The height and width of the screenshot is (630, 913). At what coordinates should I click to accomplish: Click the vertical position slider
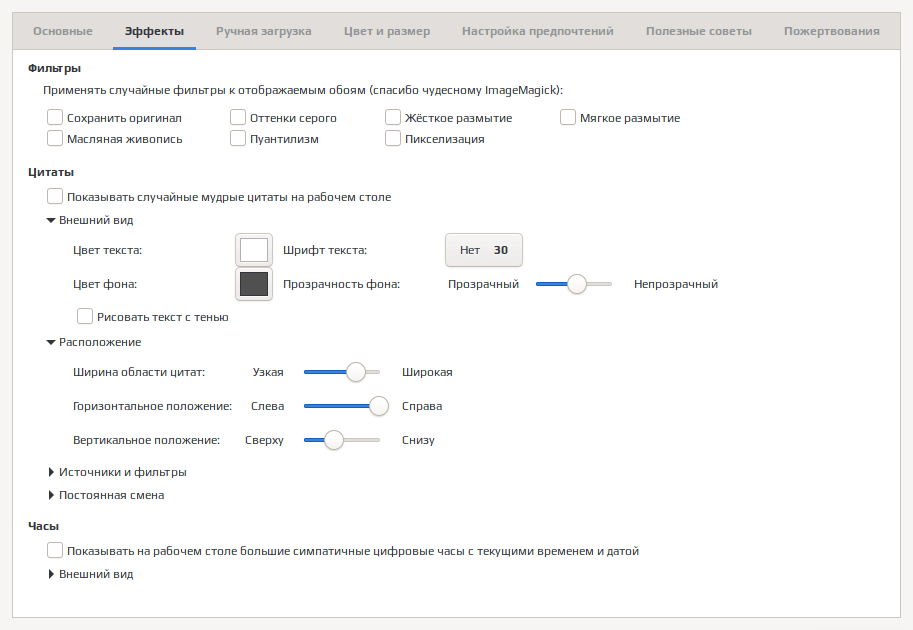coord(342,440)
